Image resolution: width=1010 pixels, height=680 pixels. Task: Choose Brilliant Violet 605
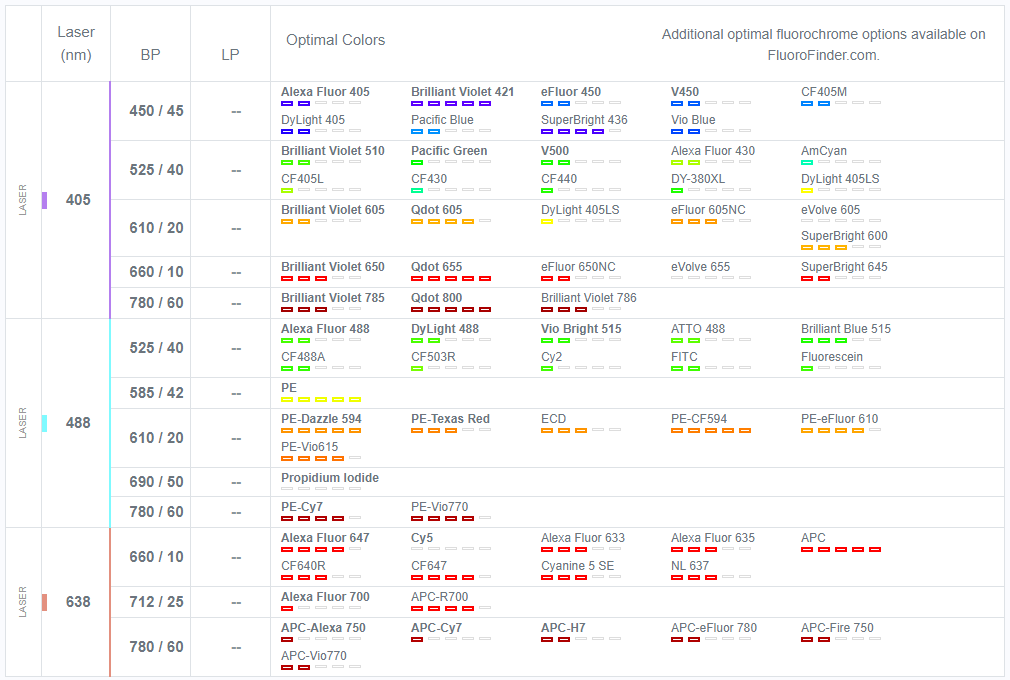point(332,210)
